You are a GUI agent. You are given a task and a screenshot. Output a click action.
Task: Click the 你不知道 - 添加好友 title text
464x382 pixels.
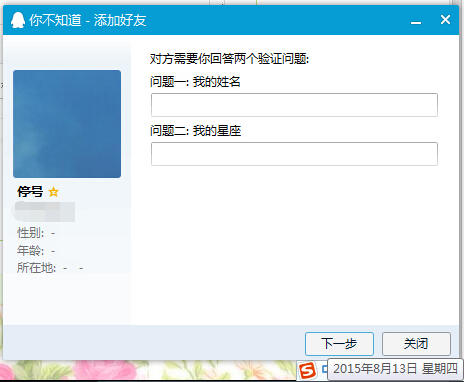tap(88, 20)
